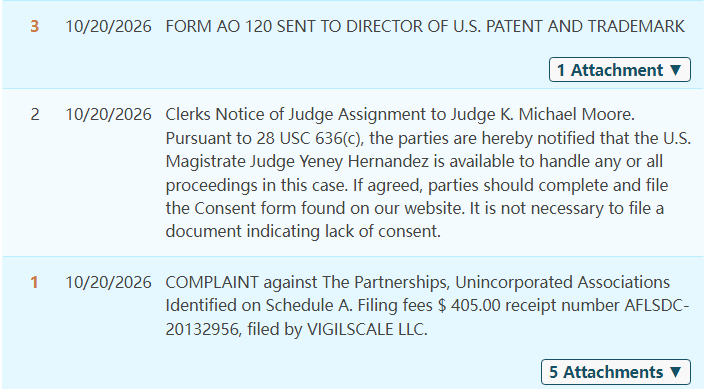Click the 28 USC 636(c) citation

pyautogui.click(x=309, y=138)
